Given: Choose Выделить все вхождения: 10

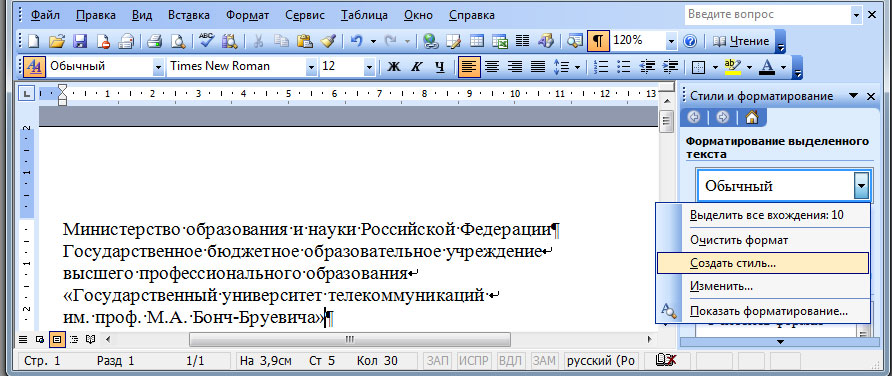Looking at the screenshot, I should click(762, 216).
